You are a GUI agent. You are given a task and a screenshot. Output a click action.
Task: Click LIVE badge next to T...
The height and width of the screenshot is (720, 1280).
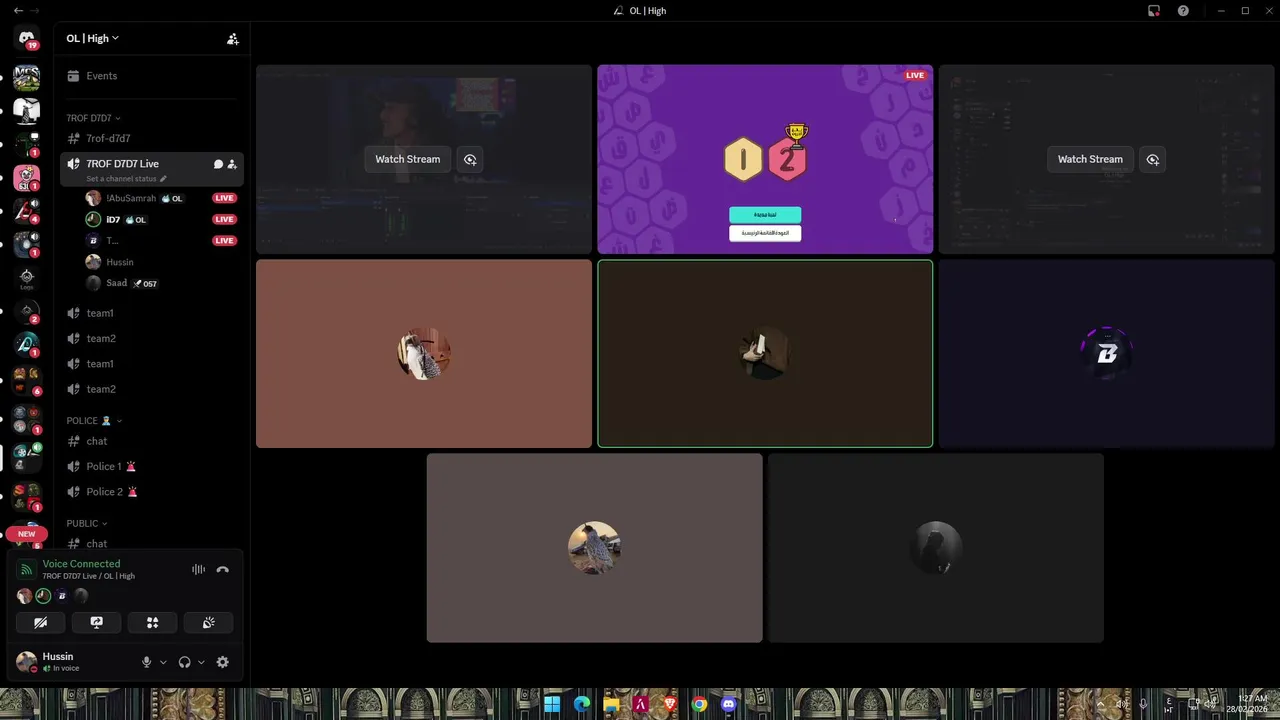(224, 241)
